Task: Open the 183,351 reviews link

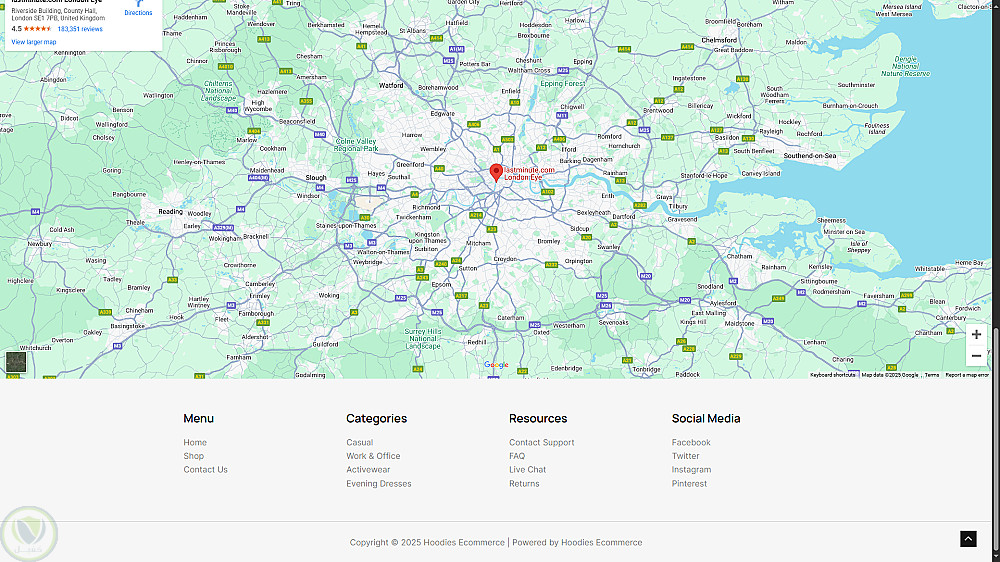Action: 80,29
